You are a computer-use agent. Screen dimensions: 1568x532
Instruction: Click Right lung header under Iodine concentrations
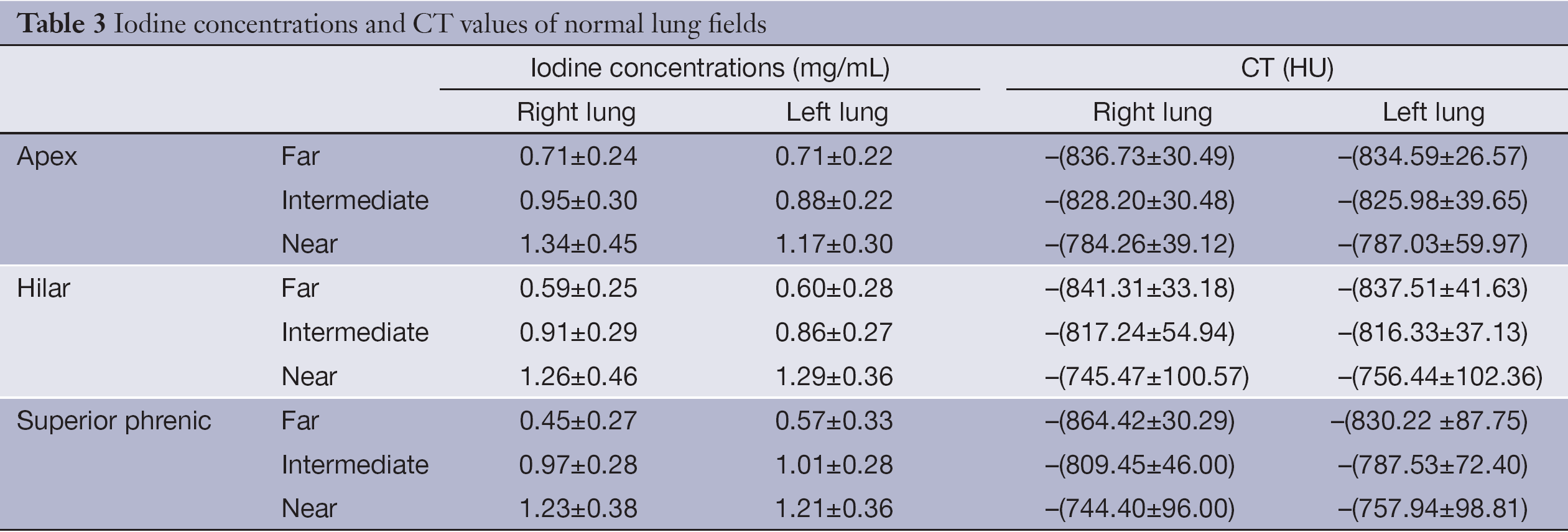click(x=577, y=113)
